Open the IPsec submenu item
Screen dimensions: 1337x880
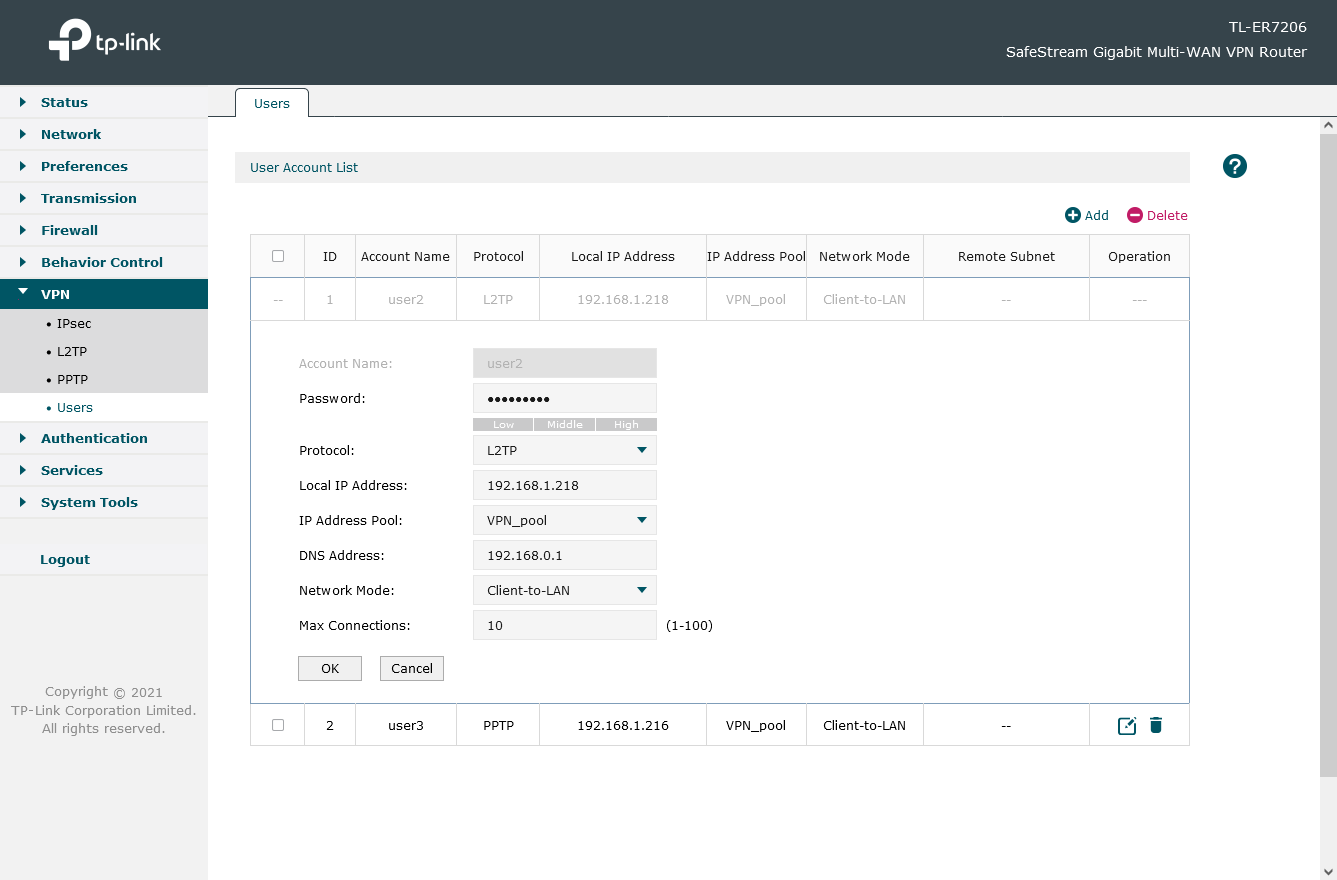(x=74, y=324)
